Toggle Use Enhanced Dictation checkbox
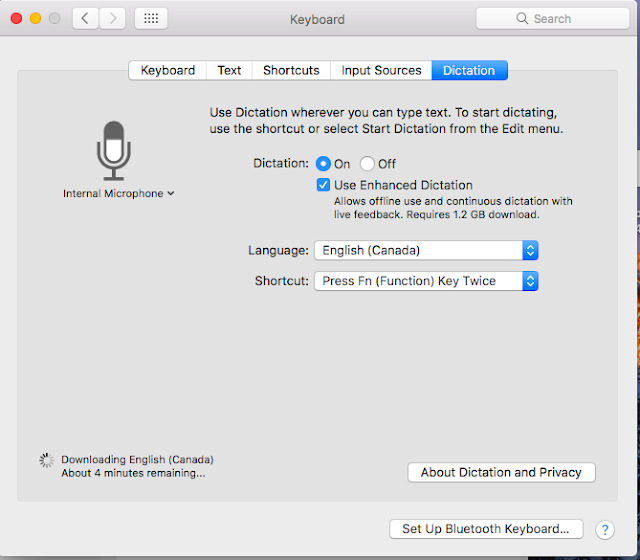The image size is (640, 560). pos(323,185)
